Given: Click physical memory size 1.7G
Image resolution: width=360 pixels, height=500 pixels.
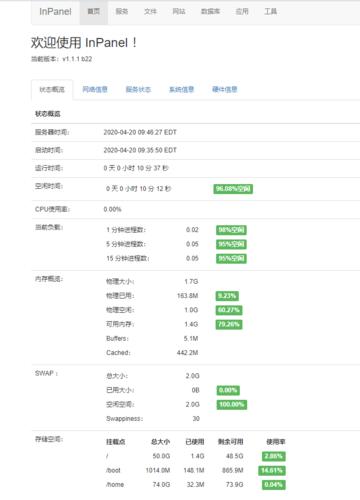Looking at the screenshot, I should tap(191, 282).
